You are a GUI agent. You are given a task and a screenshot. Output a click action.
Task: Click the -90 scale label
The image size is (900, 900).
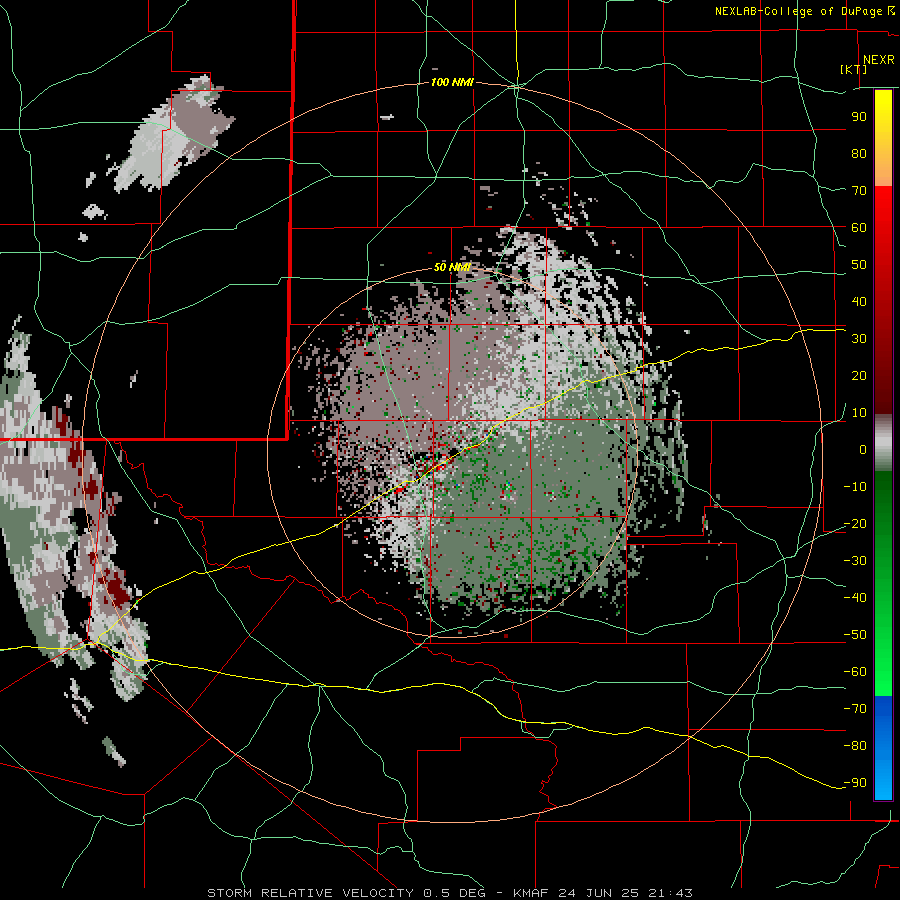coord(855,783)
